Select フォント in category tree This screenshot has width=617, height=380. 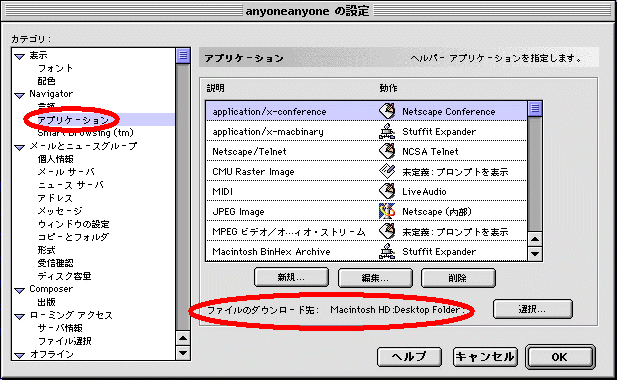click(x=55, y=68)
